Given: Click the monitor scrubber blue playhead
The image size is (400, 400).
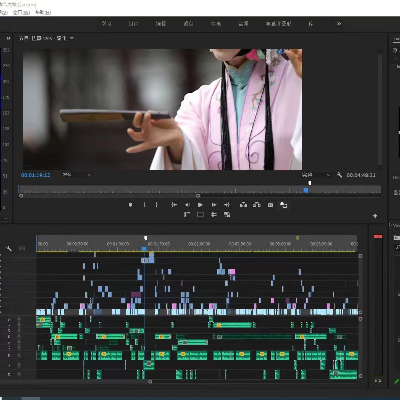Looking at the screenshot, I should pyautogui.click(x=306, y=190).
